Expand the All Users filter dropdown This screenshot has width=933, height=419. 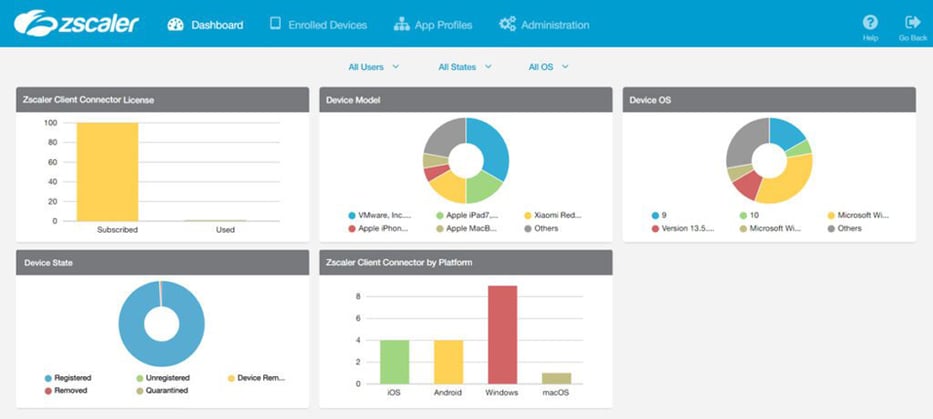tap(373, 67)
